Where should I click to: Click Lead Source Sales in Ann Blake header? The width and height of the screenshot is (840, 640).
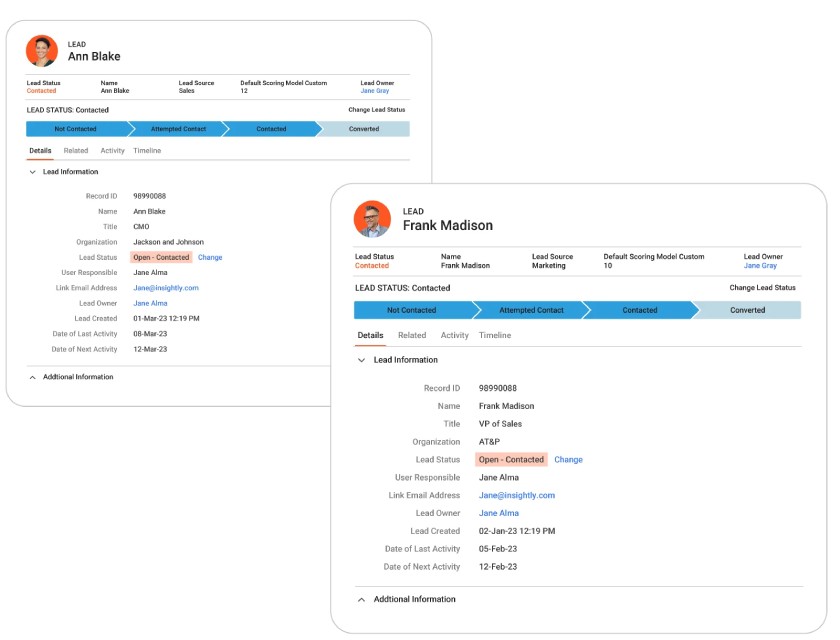coord(186,91)
